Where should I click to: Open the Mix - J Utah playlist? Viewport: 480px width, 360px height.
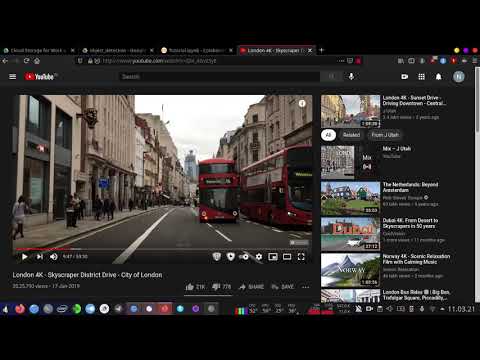tap(397, 149)
